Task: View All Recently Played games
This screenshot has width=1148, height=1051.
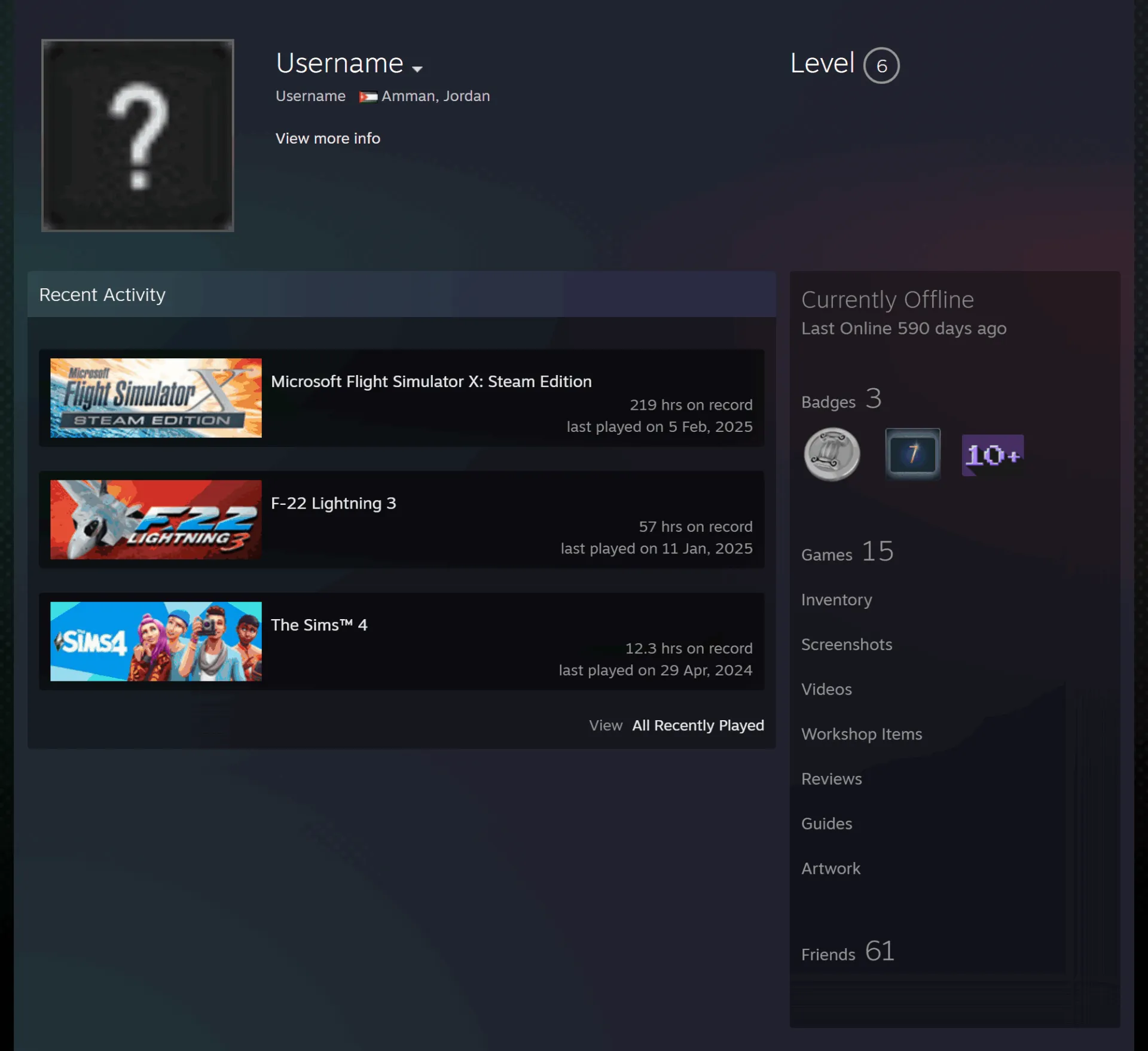Action: tap(698, 725)
